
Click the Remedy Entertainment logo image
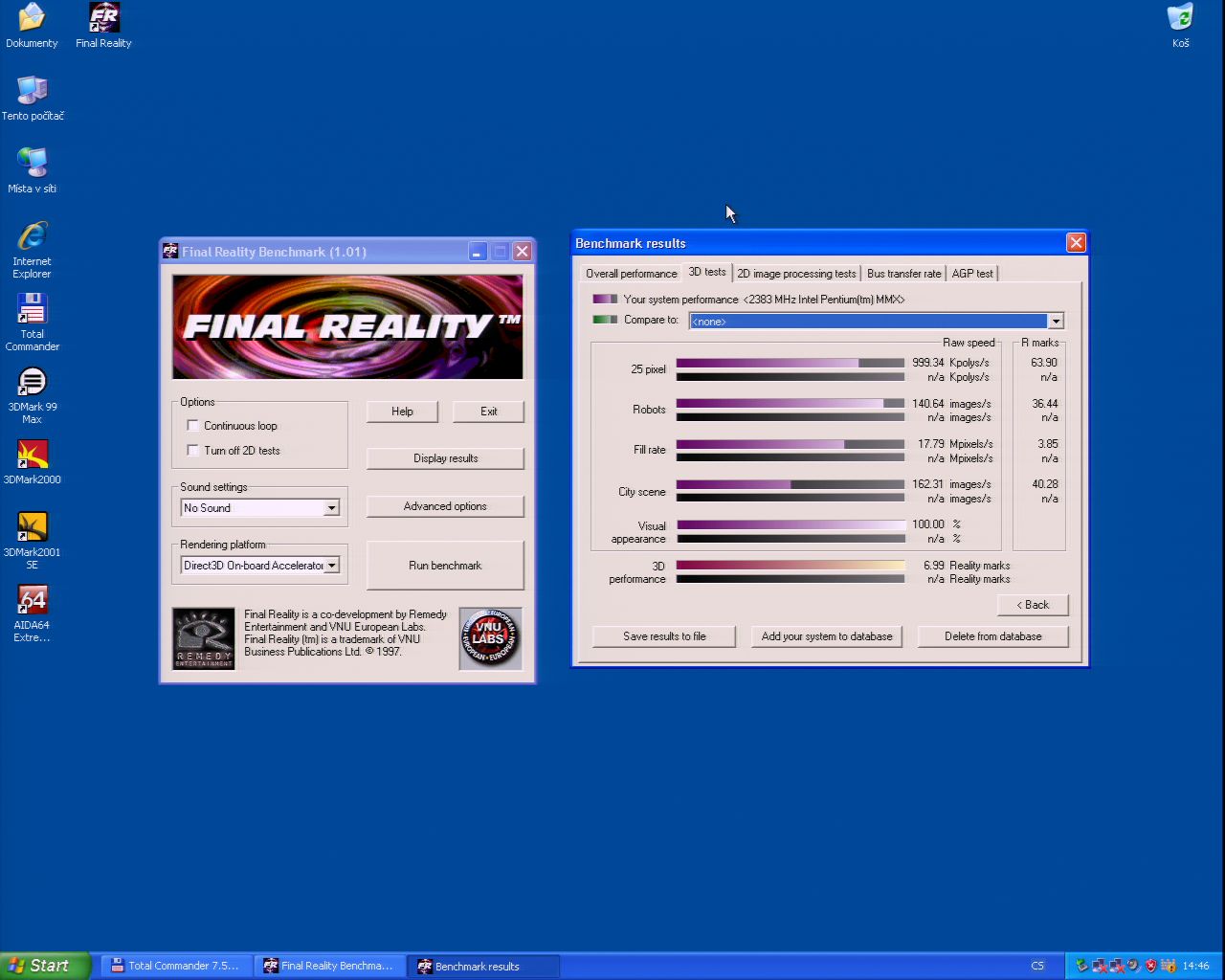point(203,638)
